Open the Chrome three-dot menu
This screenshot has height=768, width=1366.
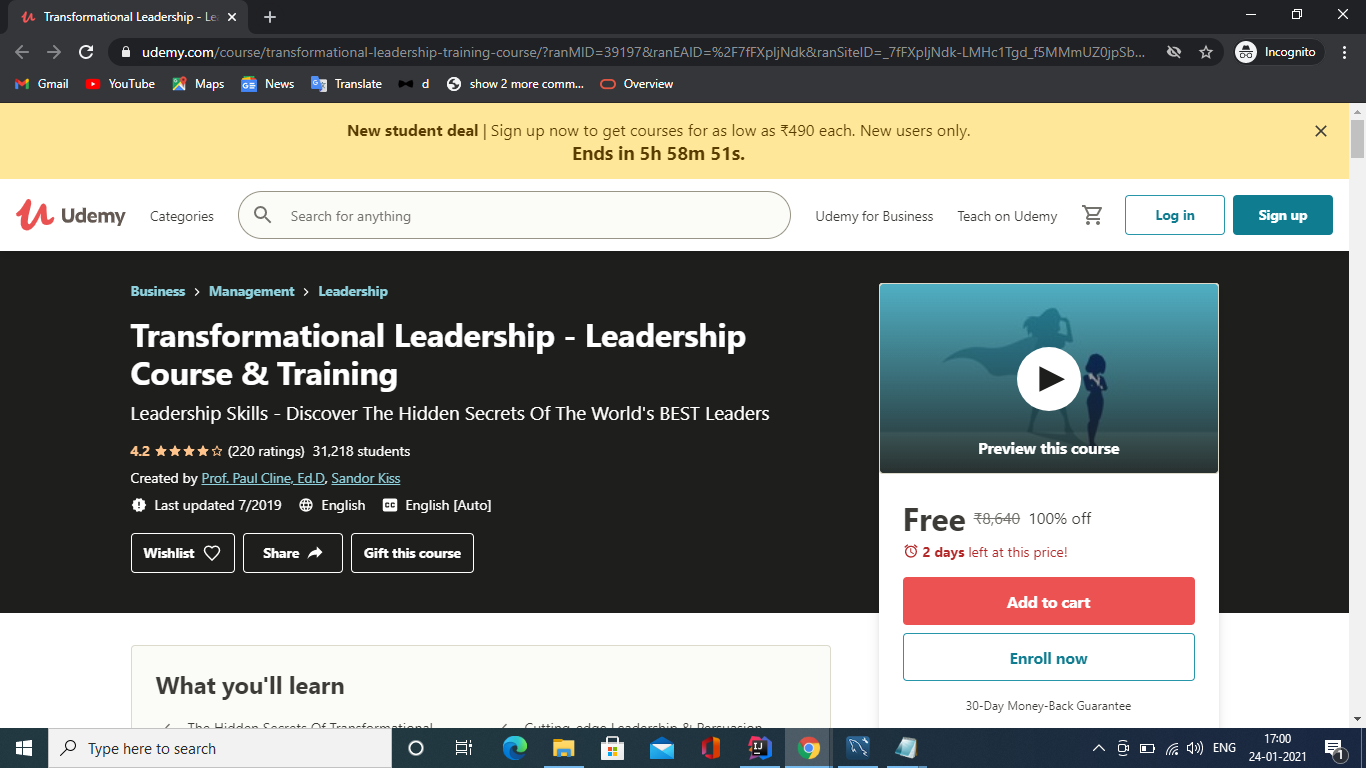(x=1344, y=52)
